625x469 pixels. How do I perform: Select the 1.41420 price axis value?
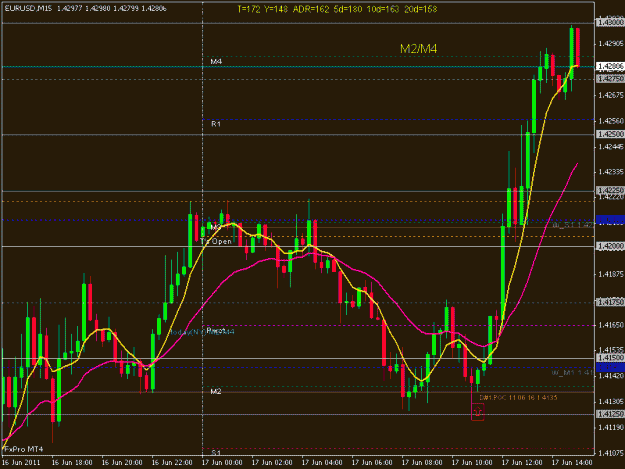click(611, 376)
